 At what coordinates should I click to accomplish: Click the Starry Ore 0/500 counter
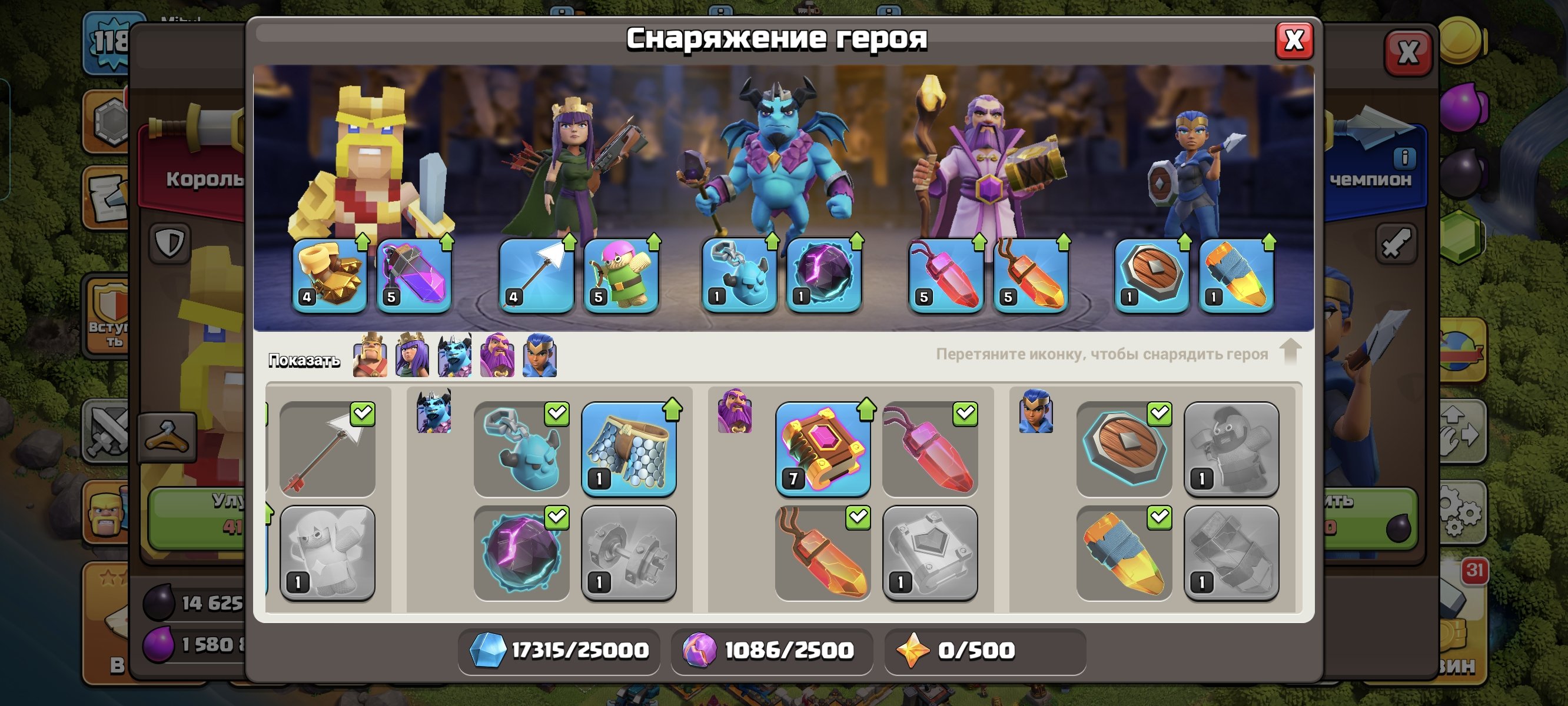click(985, 651)
